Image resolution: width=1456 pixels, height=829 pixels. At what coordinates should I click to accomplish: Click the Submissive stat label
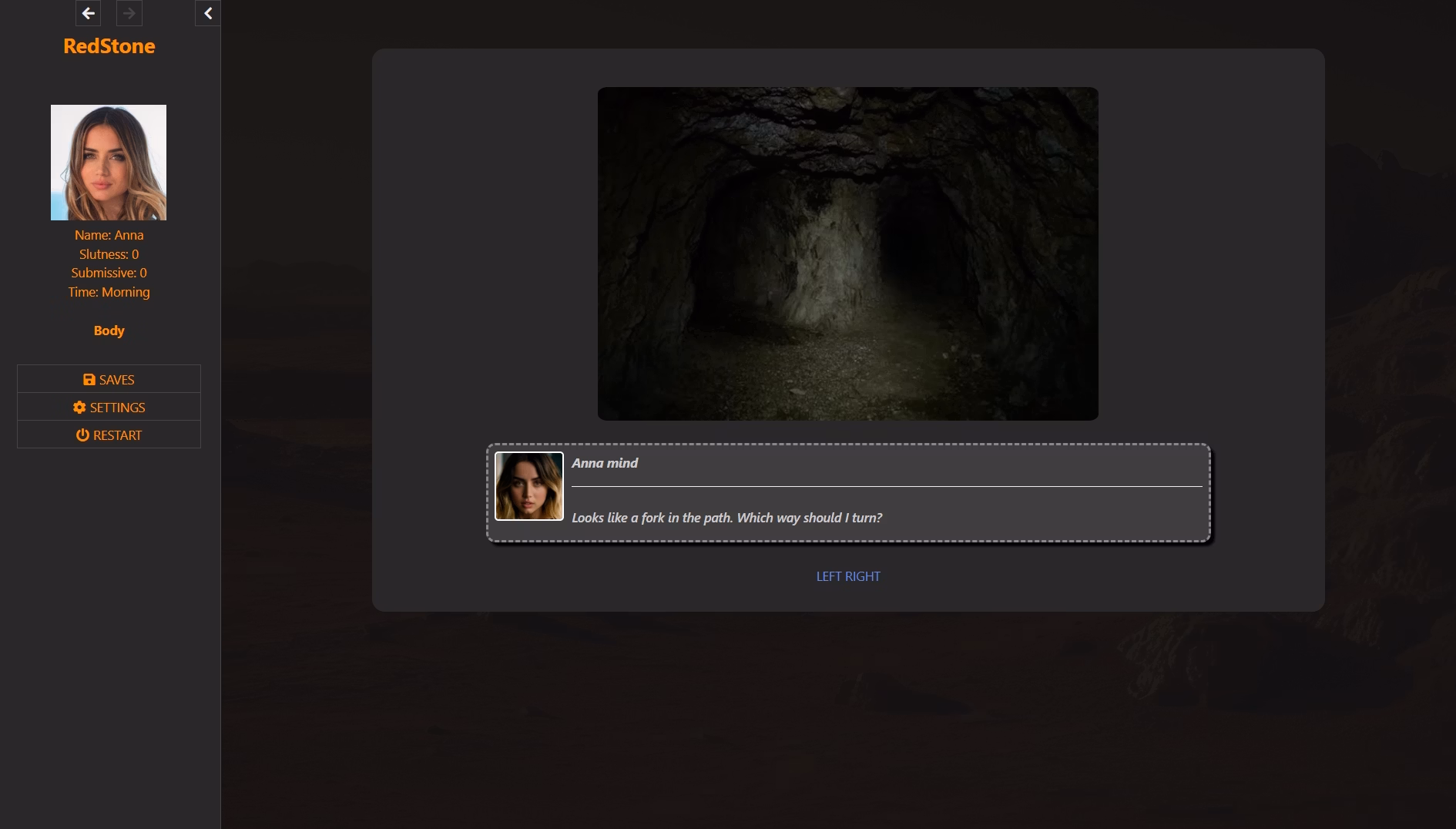pos(109,273)
